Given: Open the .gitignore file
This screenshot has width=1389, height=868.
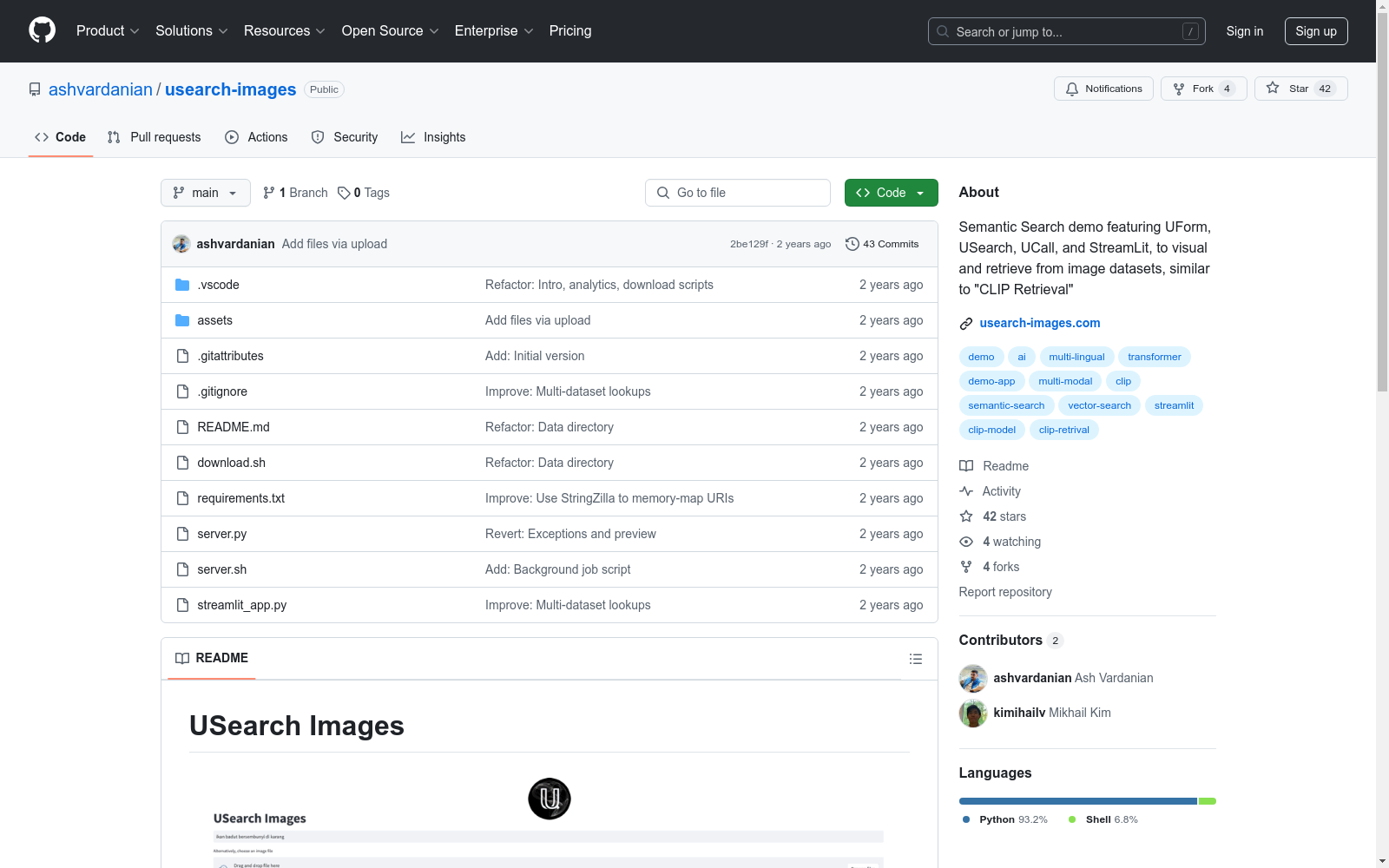Looking at the screenshot, I should [222, 391].
